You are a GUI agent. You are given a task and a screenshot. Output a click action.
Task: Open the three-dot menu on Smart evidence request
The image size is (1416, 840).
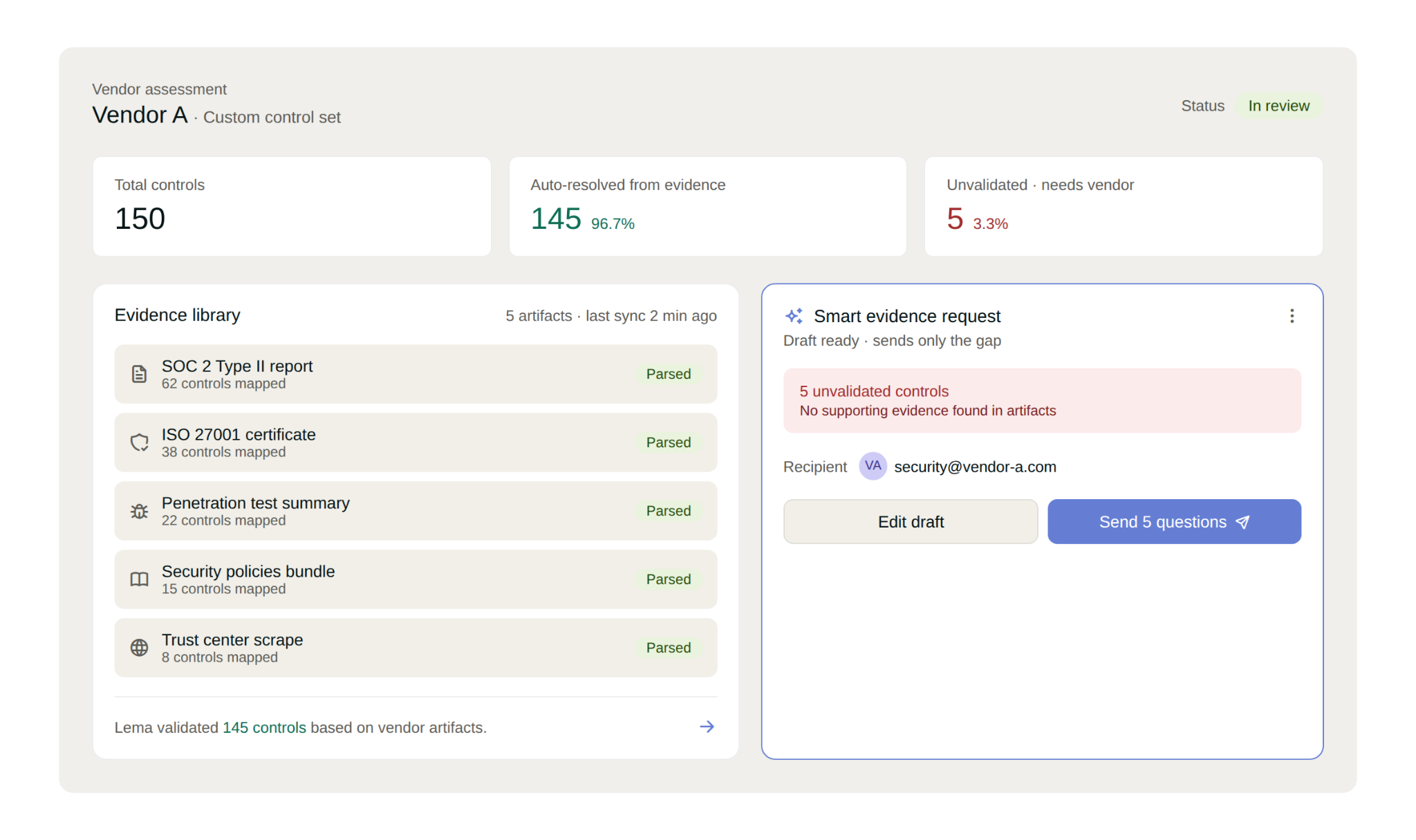(x=1292, y=316)
